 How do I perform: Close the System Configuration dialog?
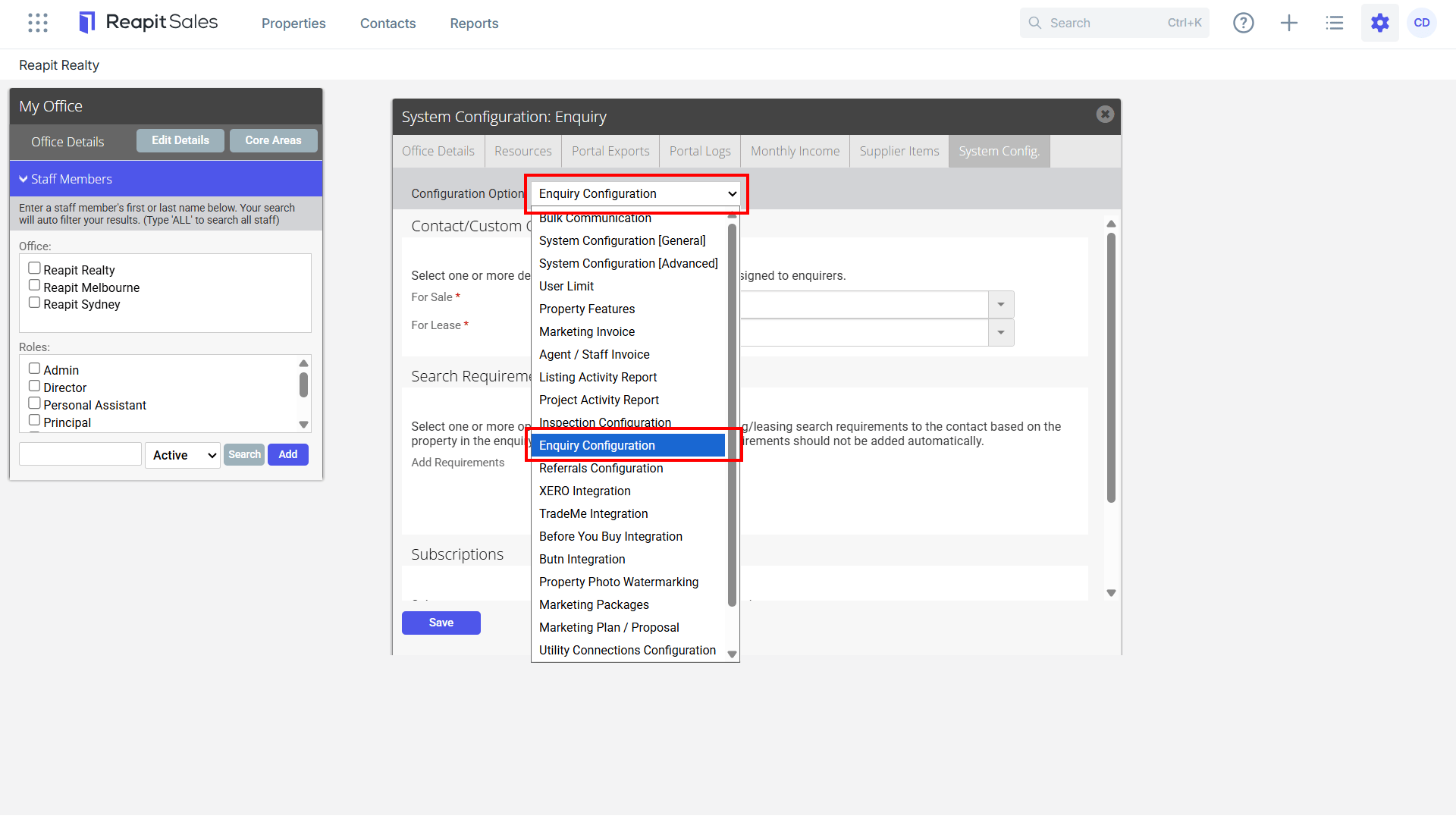(1105, 115)
